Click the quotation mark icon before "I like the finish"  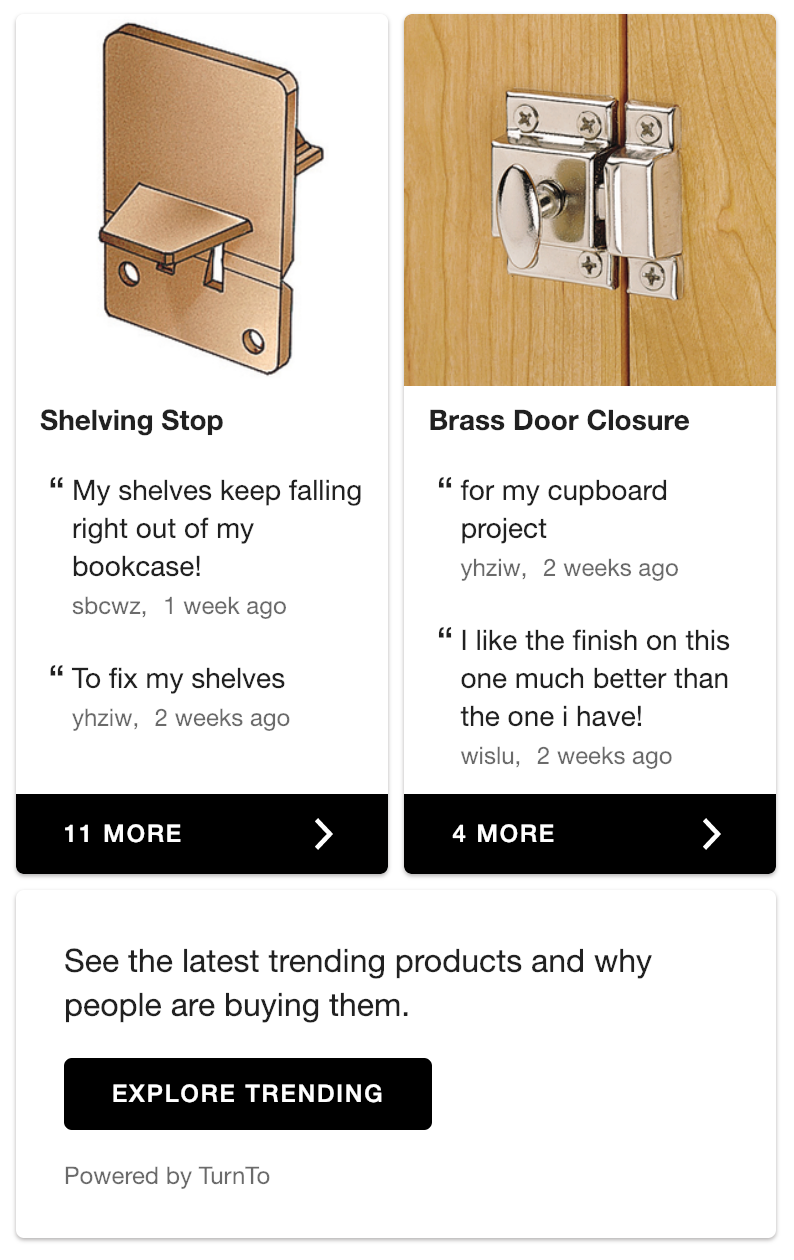coord(444,637)
